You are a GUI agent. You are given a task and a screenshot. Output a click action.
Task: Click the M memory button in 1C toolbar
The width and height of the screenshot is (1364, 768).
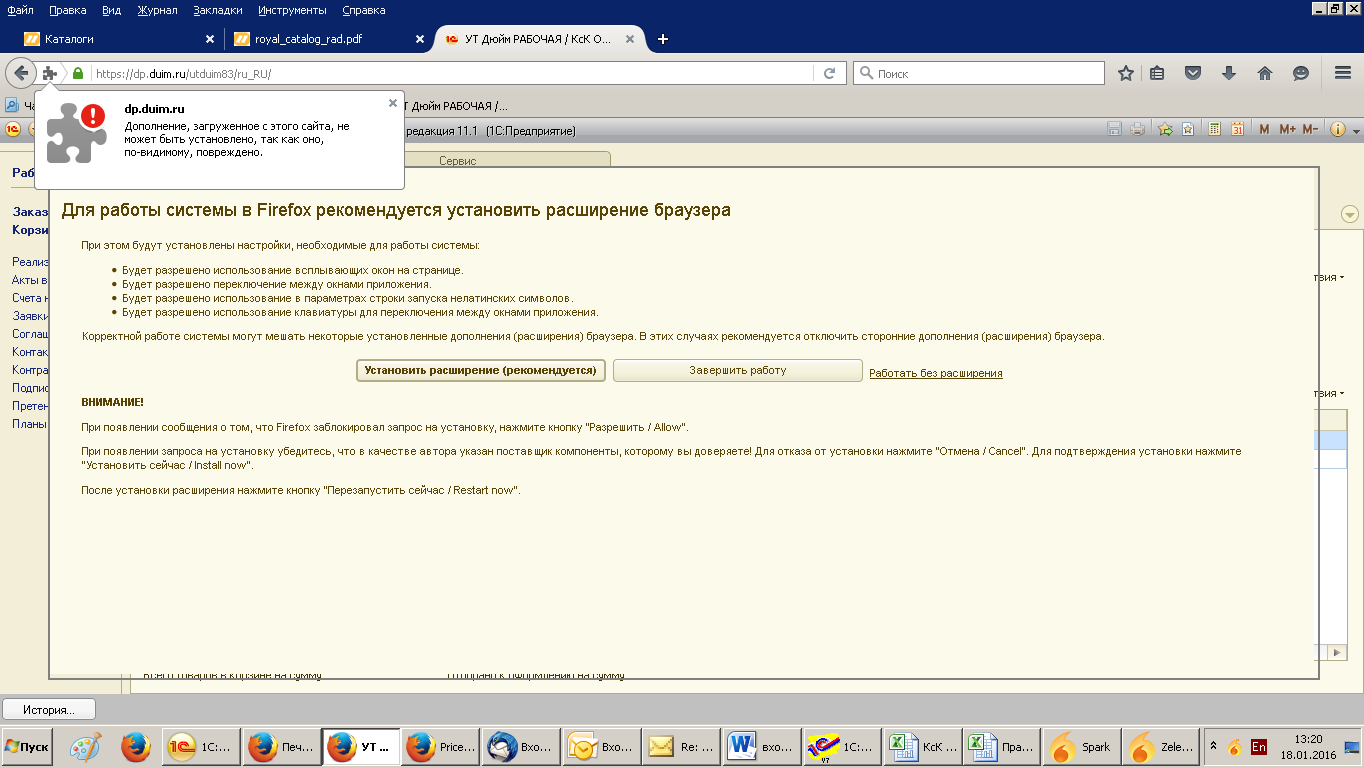coord(1264,129)
